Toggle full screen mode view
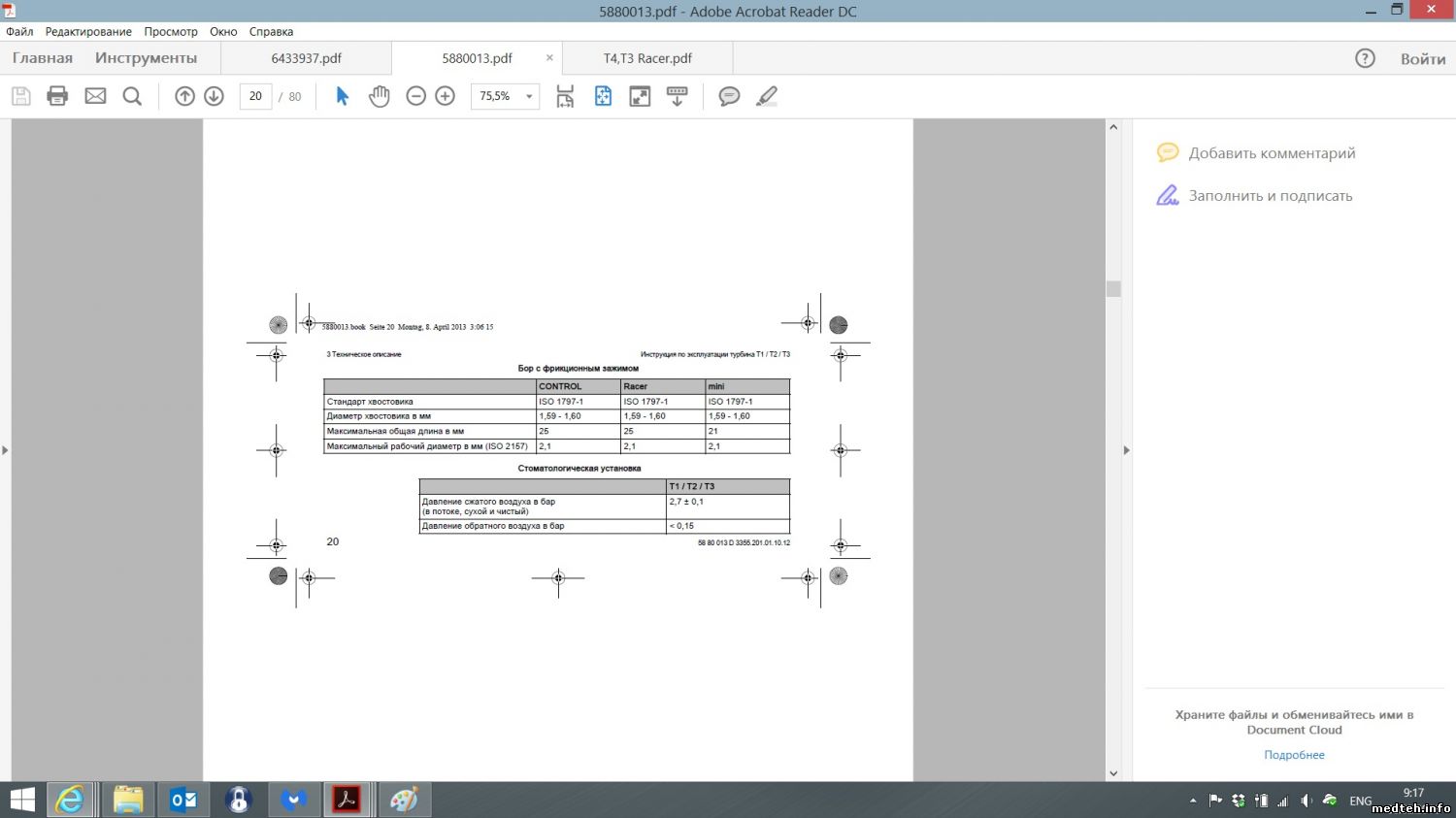The width and height of the screenshot is (1456, 818). pos(640,96)
